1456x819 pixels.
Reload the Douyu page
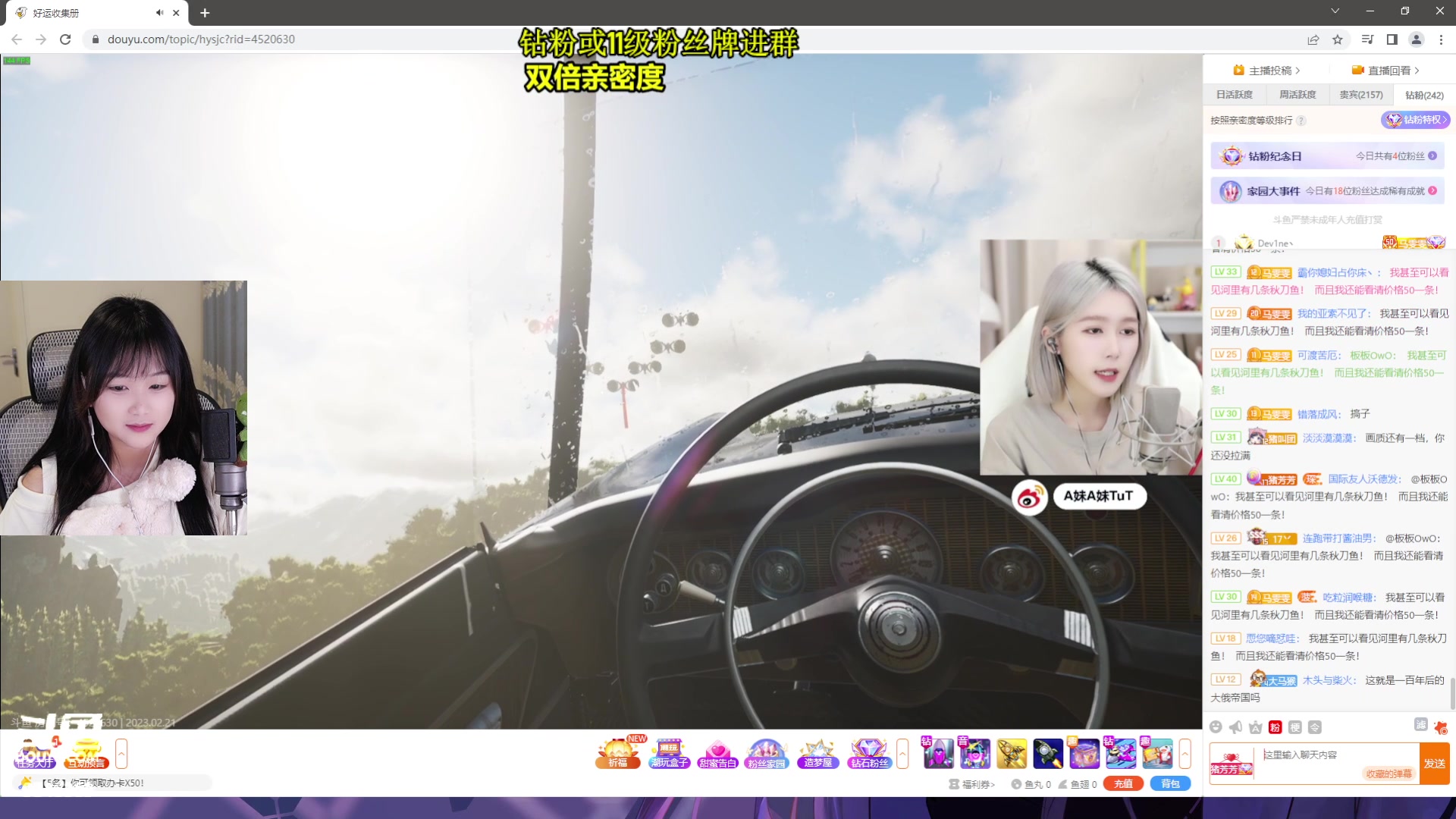pyautogui.click(x=65, y=39)
